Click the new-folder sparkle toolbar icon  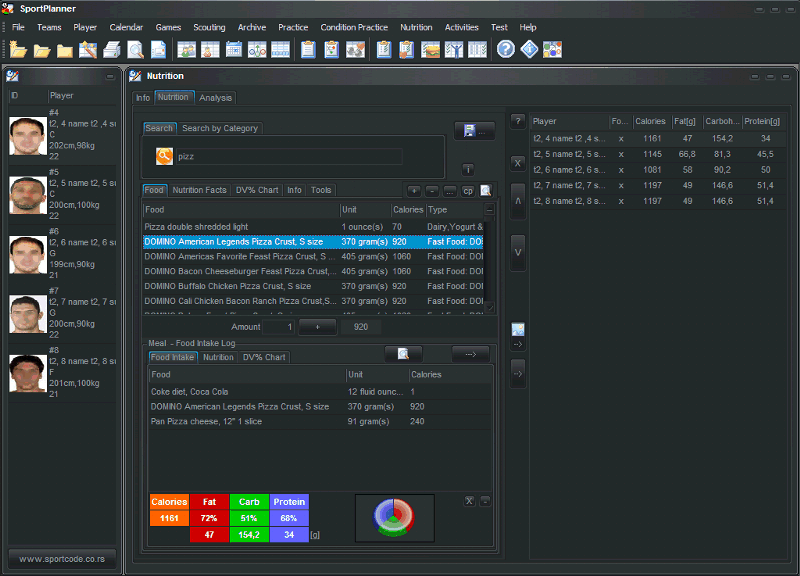18,49
